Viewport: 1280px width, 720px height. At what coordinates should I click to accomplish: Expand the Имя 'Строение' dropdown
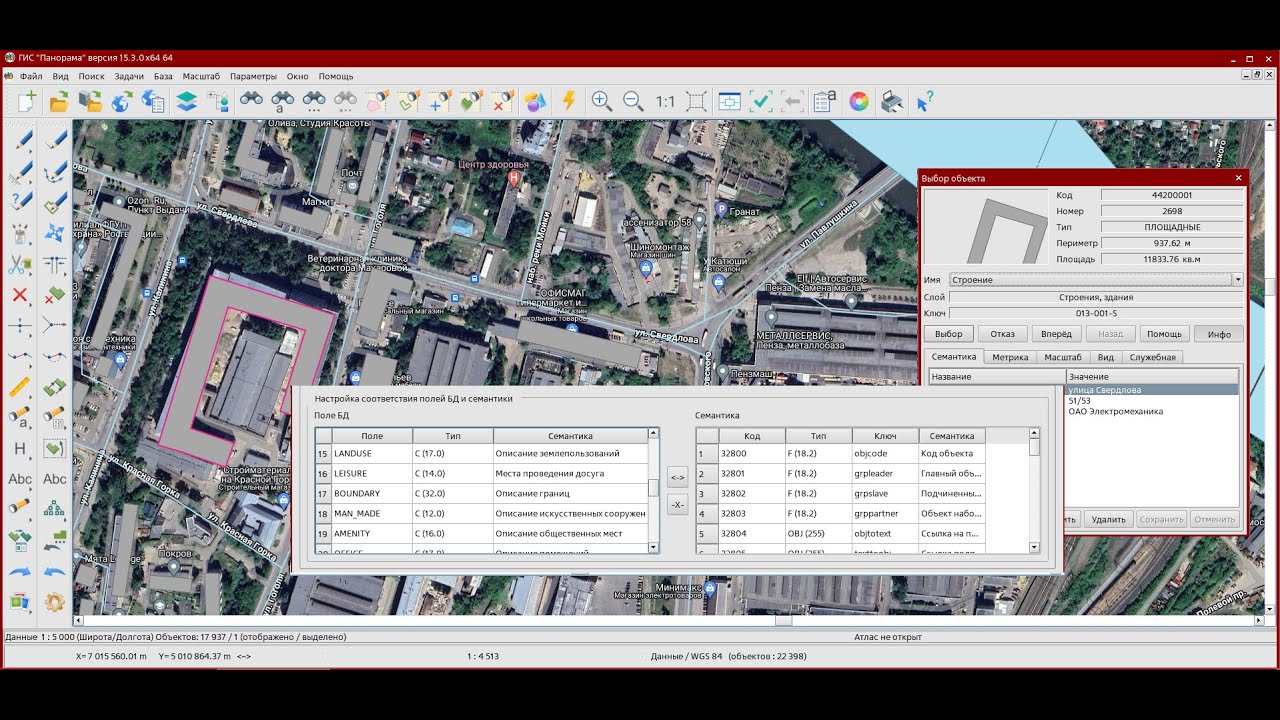pos(1238,280)
